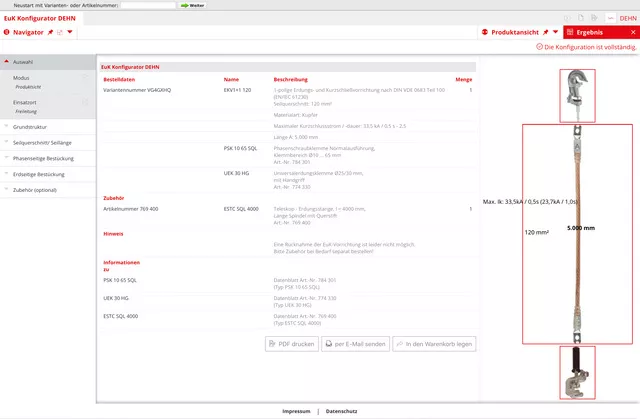Click the green Weiter button

(192, 5)
